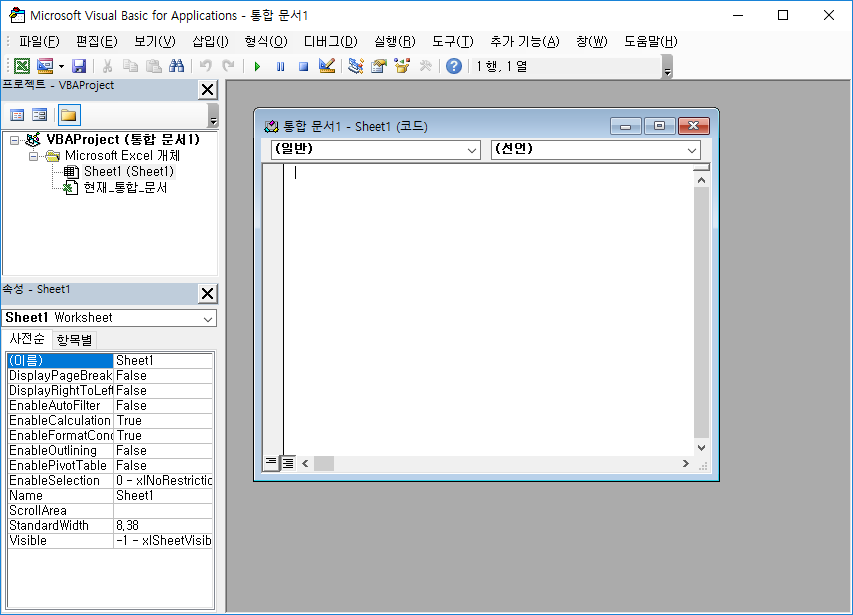Collapse Microsoft Excel 개체 folder node
The image size is (853, 615).
pos(34,157)
